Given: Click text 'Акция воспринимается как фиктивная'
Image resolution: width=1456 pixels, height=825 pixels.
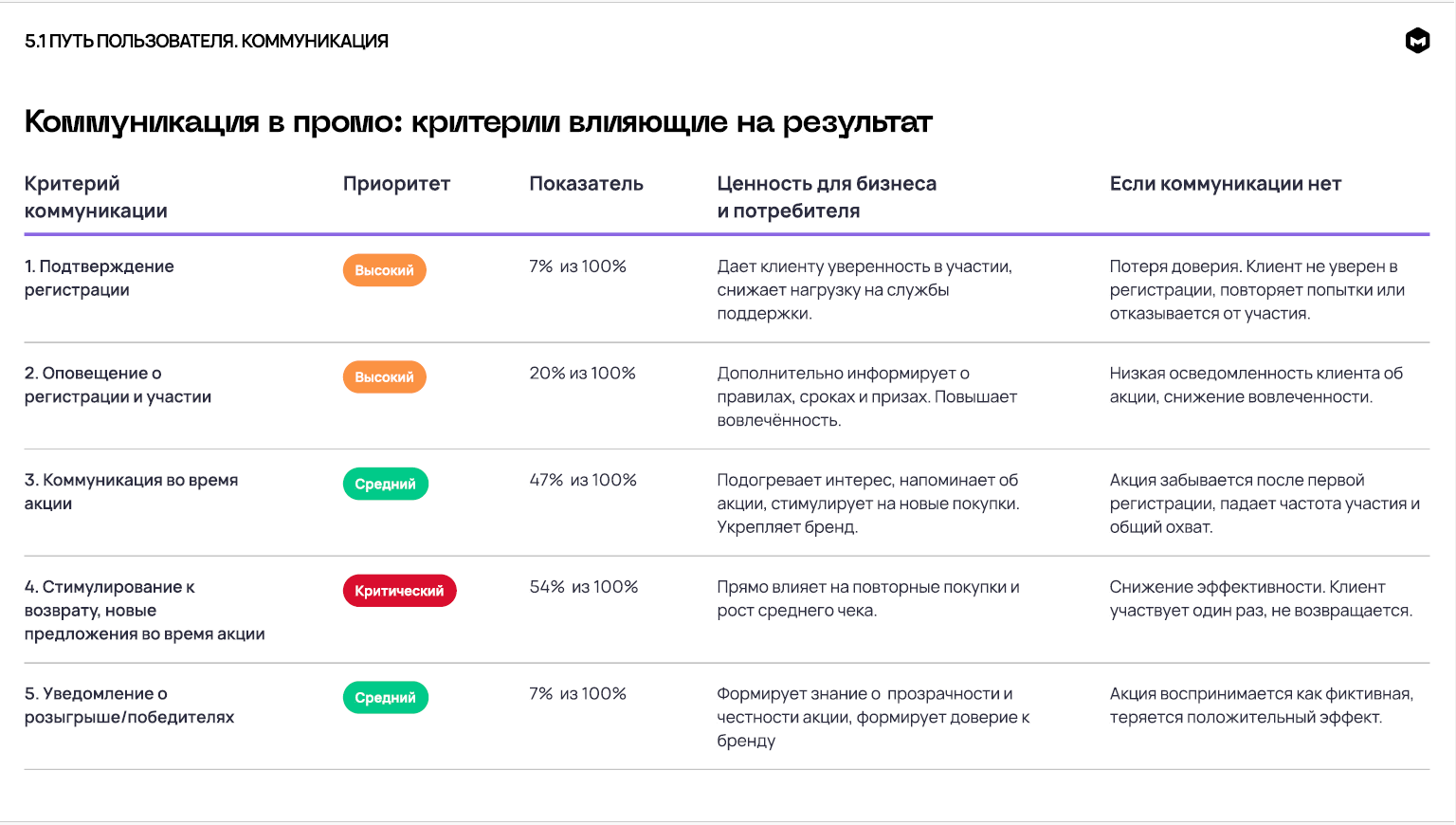Looking at the screenshot, I should (1261, 694).
